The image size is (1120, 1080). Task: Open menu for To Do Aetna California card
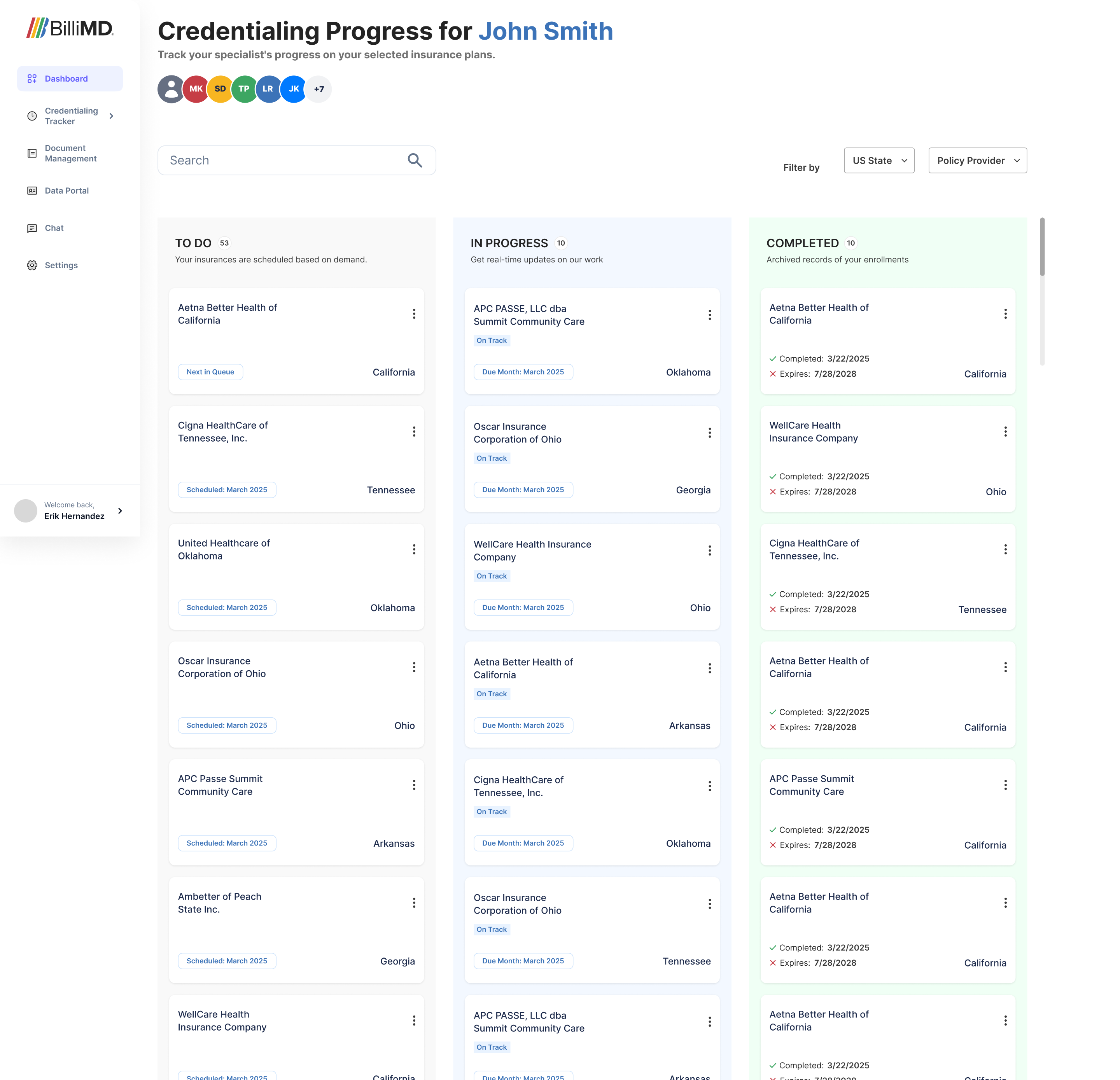414,314
